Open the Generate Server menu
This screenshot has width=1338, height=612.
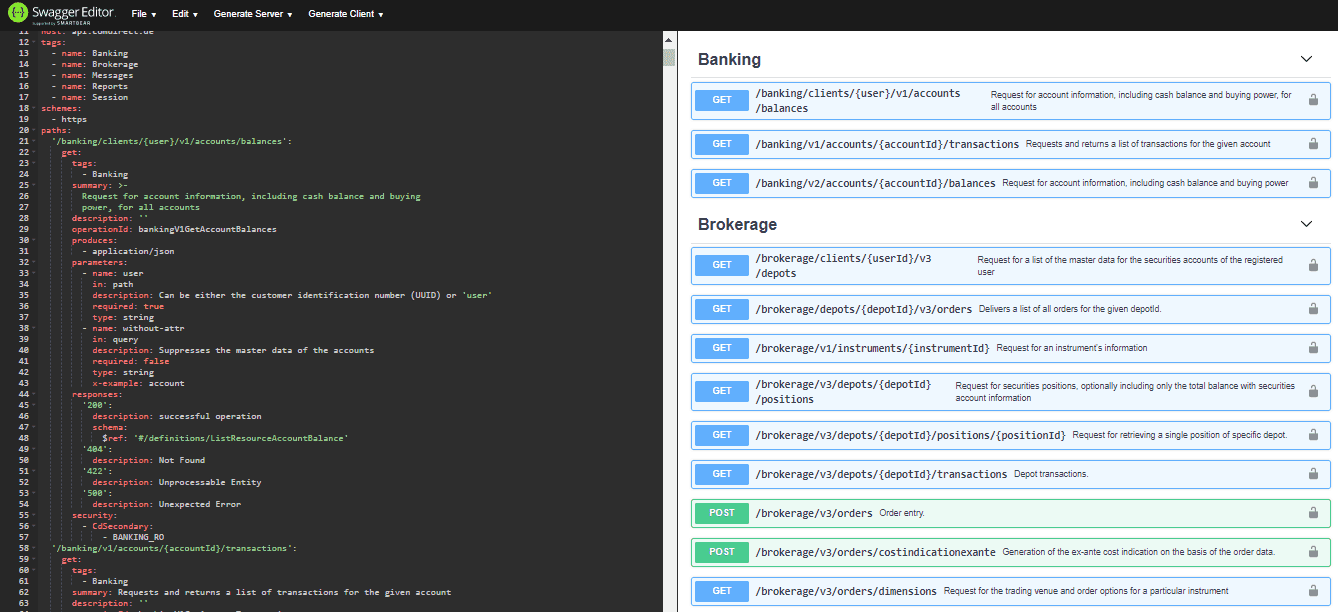coord(253,14)
